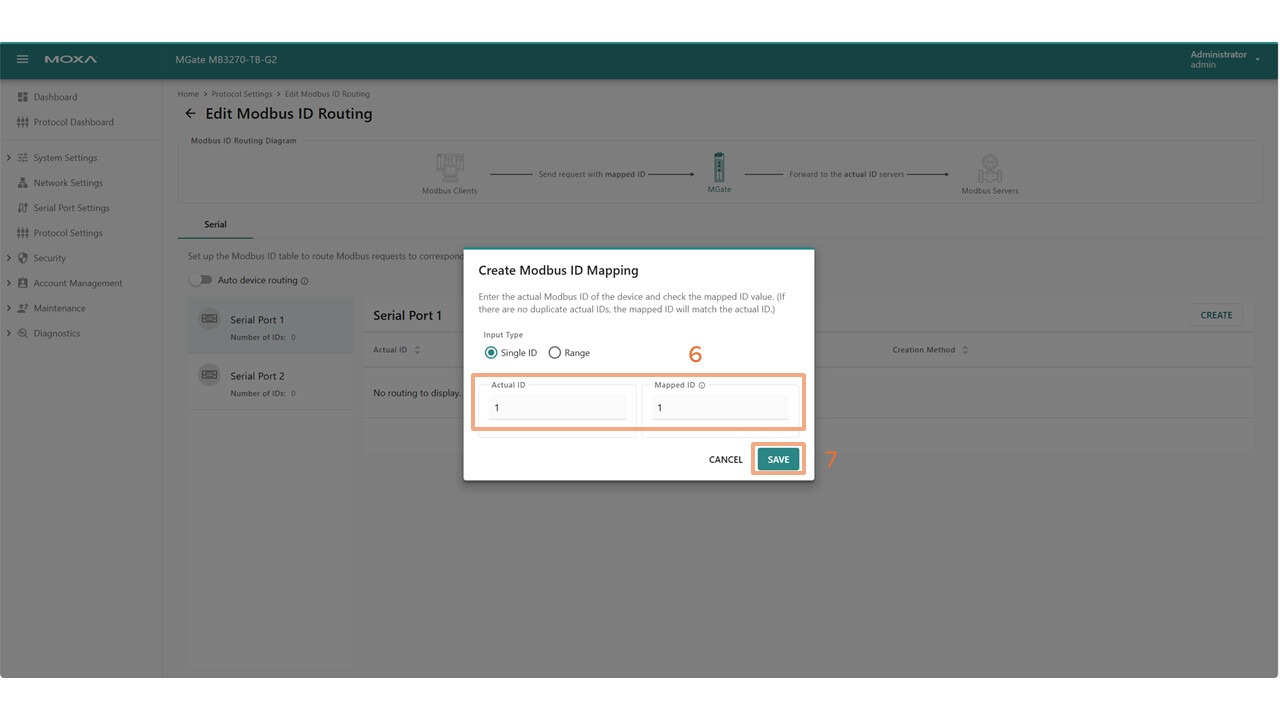This screenshot has width=1280, height=720.
Task: Sort the table by Actual ID column
Action: 417,350
